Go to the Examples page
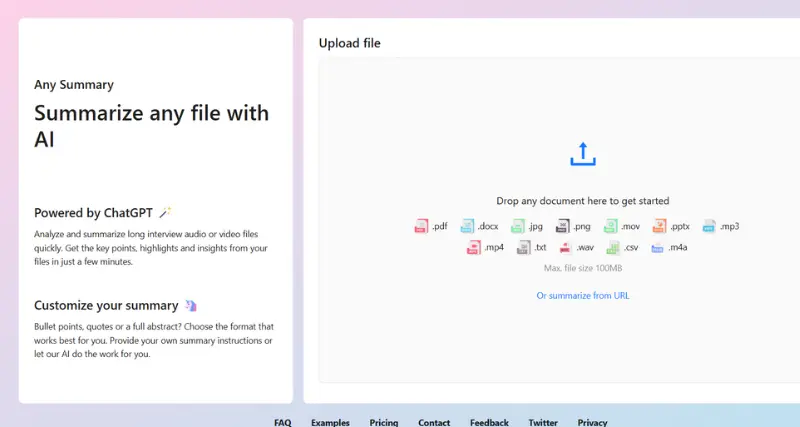The height and width of the screenshot is (427, 800). click(x=330, y=422)
